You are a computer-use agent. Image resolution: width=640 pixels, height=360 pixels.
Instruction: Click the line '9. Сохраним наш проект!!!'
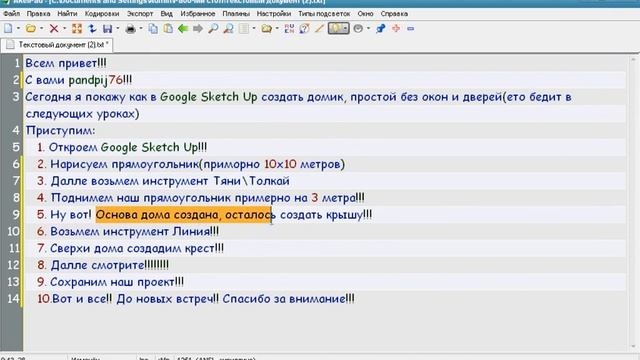tap(110, 282)
